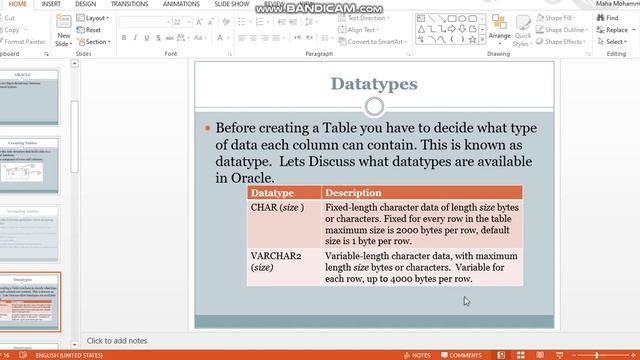Image resolution: width=640 pixels, height=360 pixels.
Task: Click the Reset slide button
Action: tap(89, 30)
